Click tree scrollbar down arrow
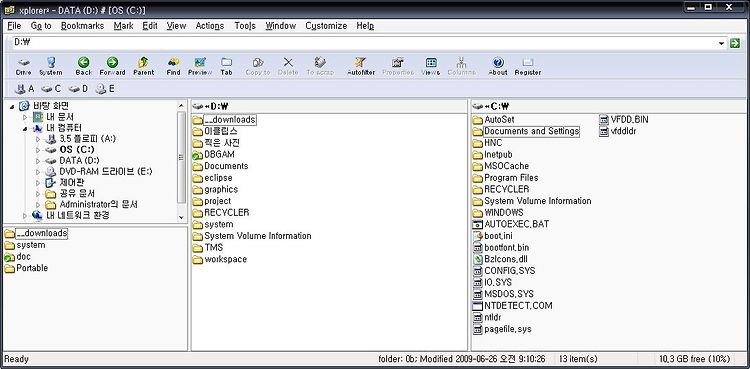Screen dimensions: 750x369 coord(181,217)
